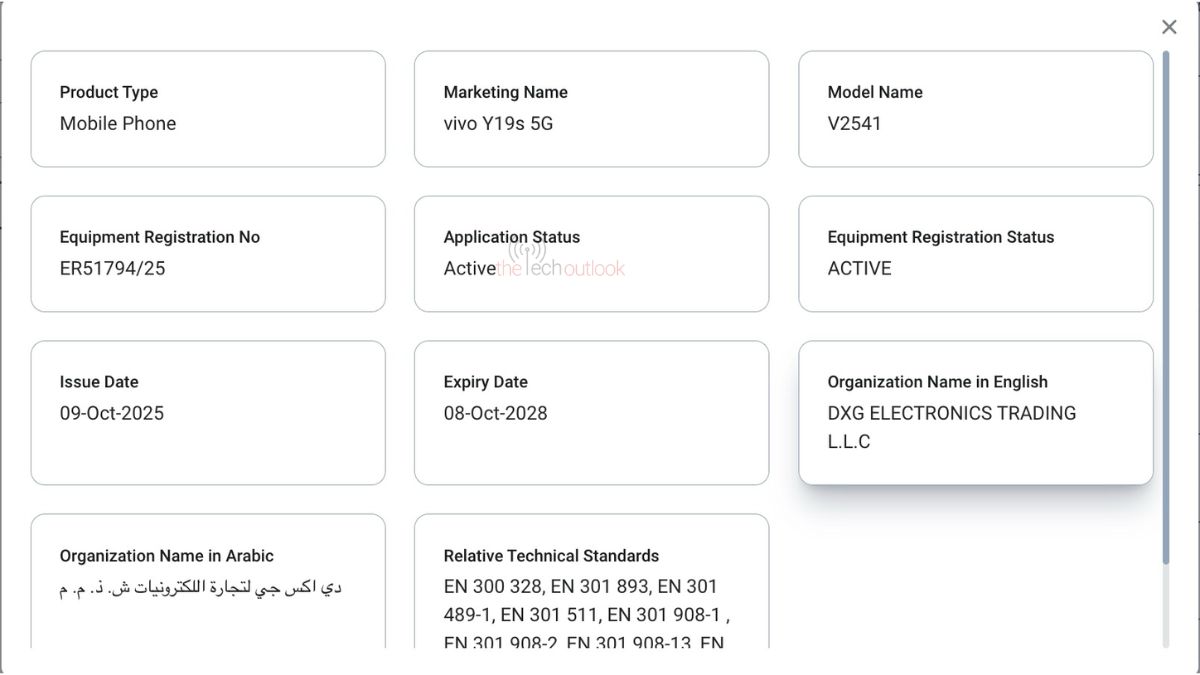Screen dimensions: 1200x675
Task: Select the ACTIVE equipment registration status
Action: (x=859, y=268)
